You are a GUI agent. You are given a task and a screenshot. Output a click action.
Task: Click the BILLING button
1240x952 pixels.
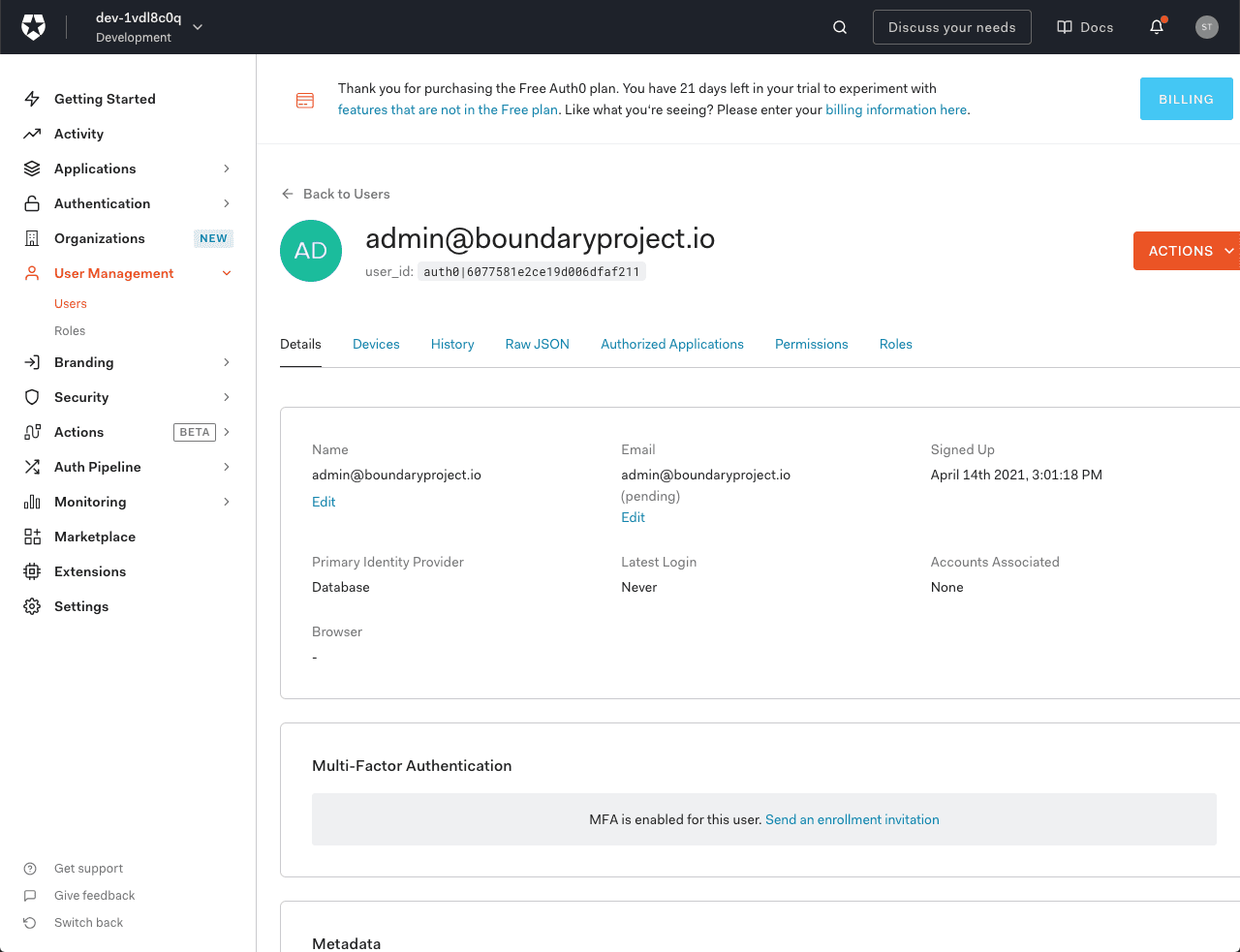tap(1187, 99)
